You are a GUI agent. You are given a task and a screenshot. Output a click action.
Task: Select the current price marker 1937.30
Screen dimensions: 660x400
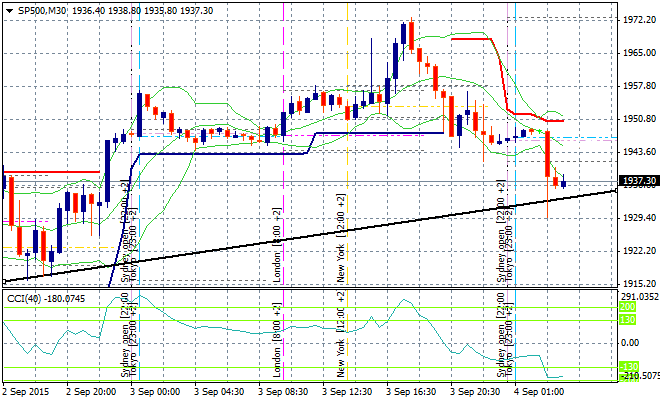pos(637,181)
